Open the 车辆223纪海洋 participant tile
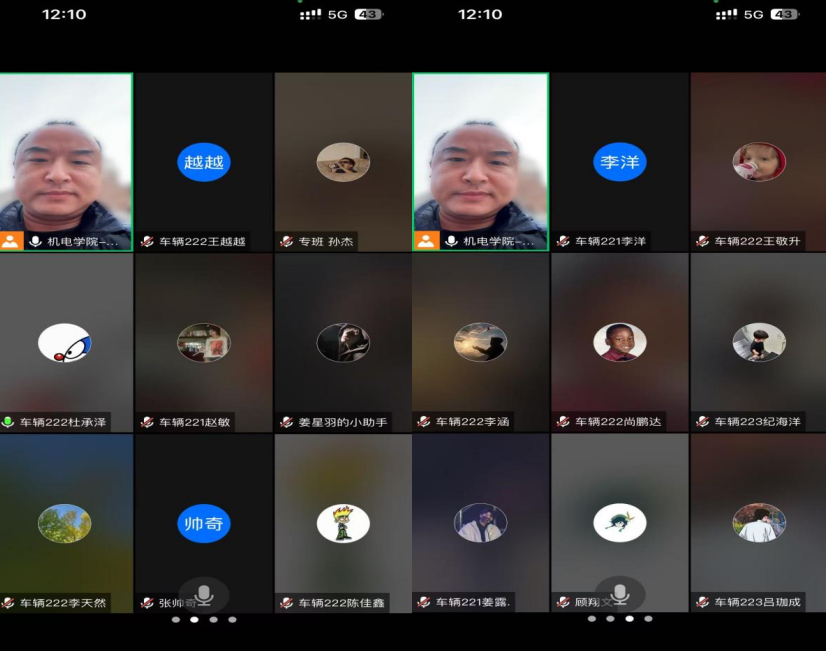 point(758,342)
